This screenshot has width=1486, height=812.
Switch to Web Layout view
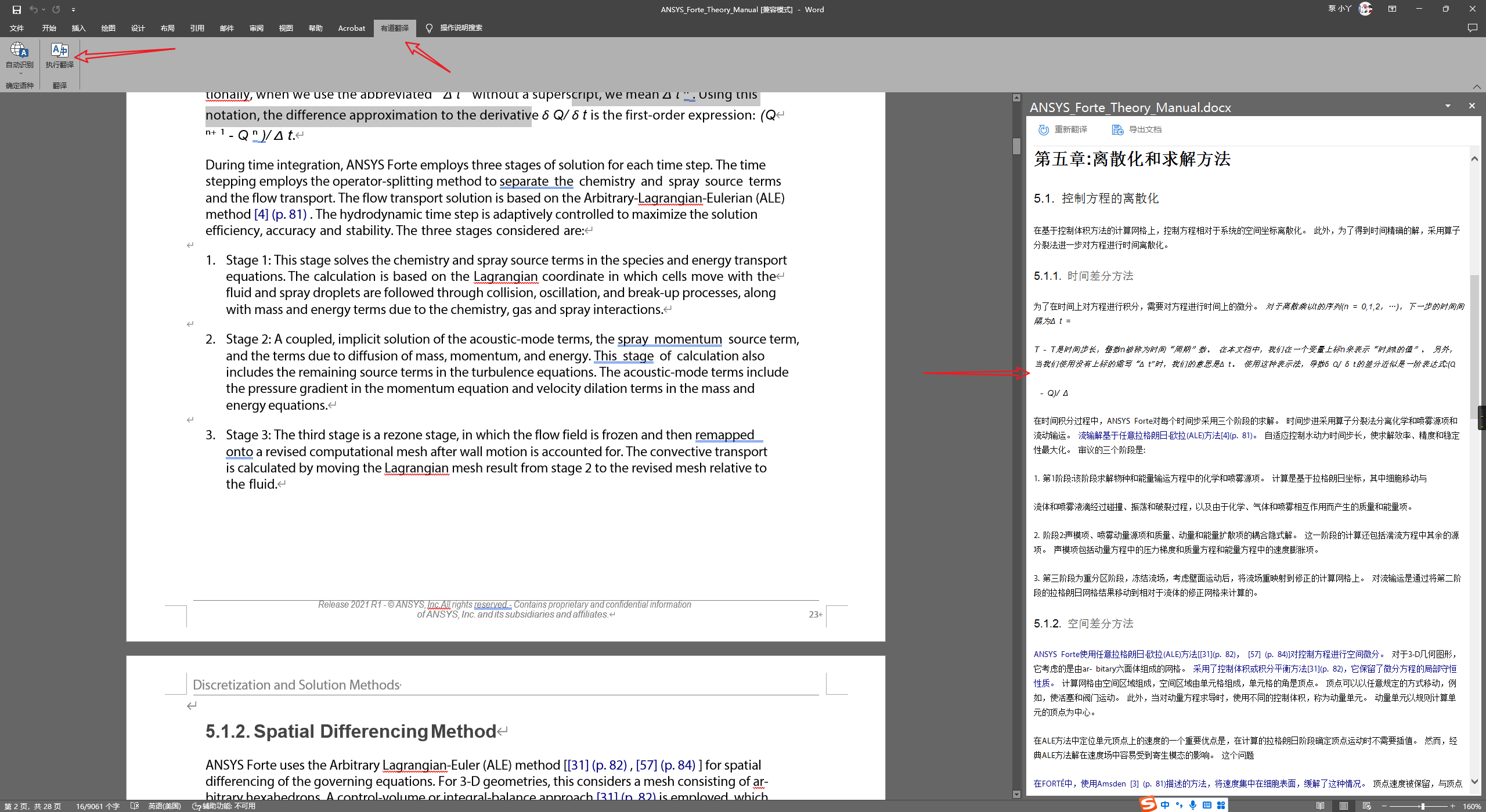coord(1366,806)
